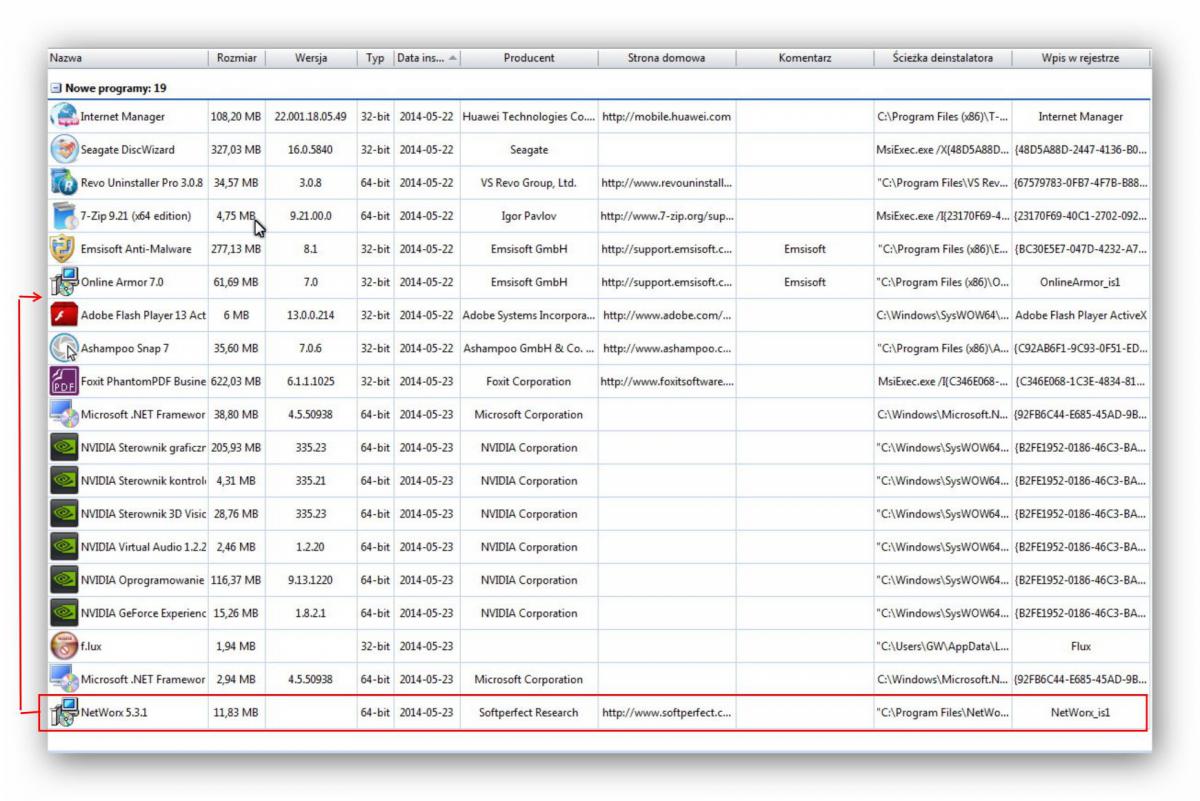The width and height of the screenshot is (1200, 801).
Task: Select the Foxit PhantomPDF icon
Action: [64, 381]
